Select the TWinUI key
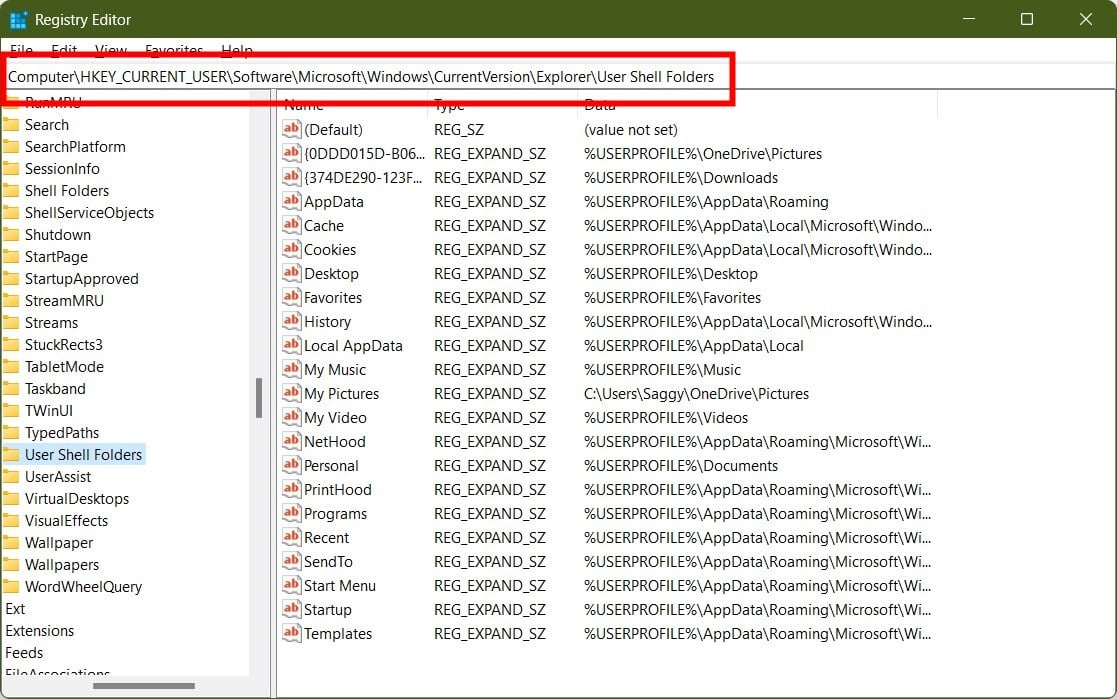Viewport: 1117px width, 699px height. pyautogui.click(x=48, y=411)
